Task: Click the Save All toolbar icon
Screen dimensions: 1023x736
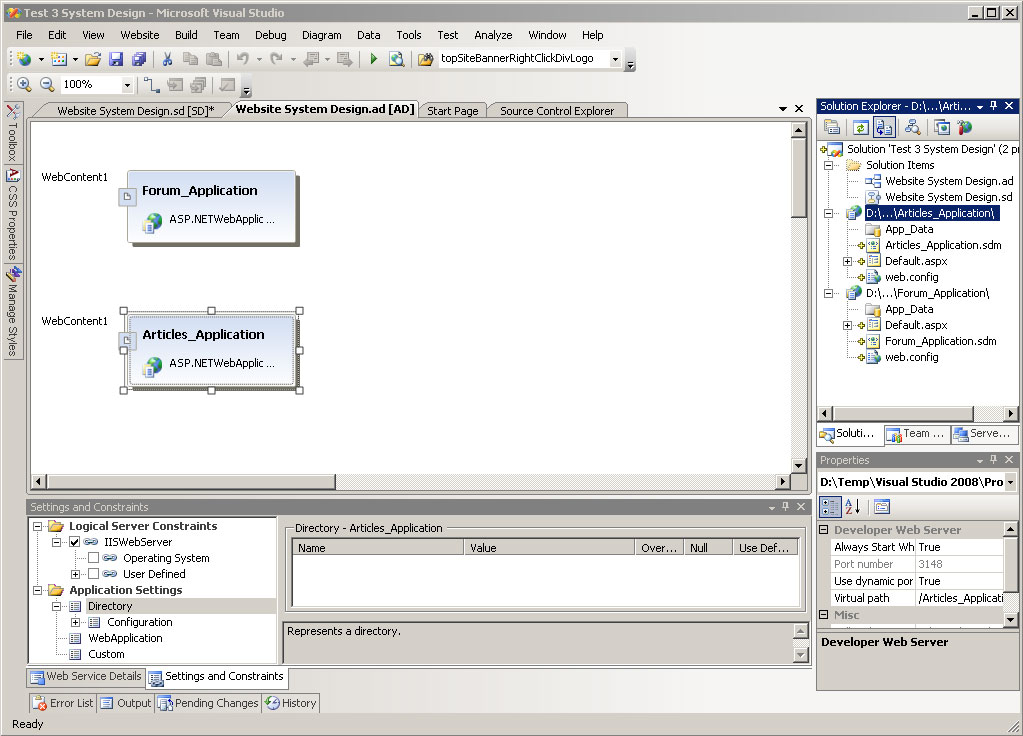Action: pos(139,59)
